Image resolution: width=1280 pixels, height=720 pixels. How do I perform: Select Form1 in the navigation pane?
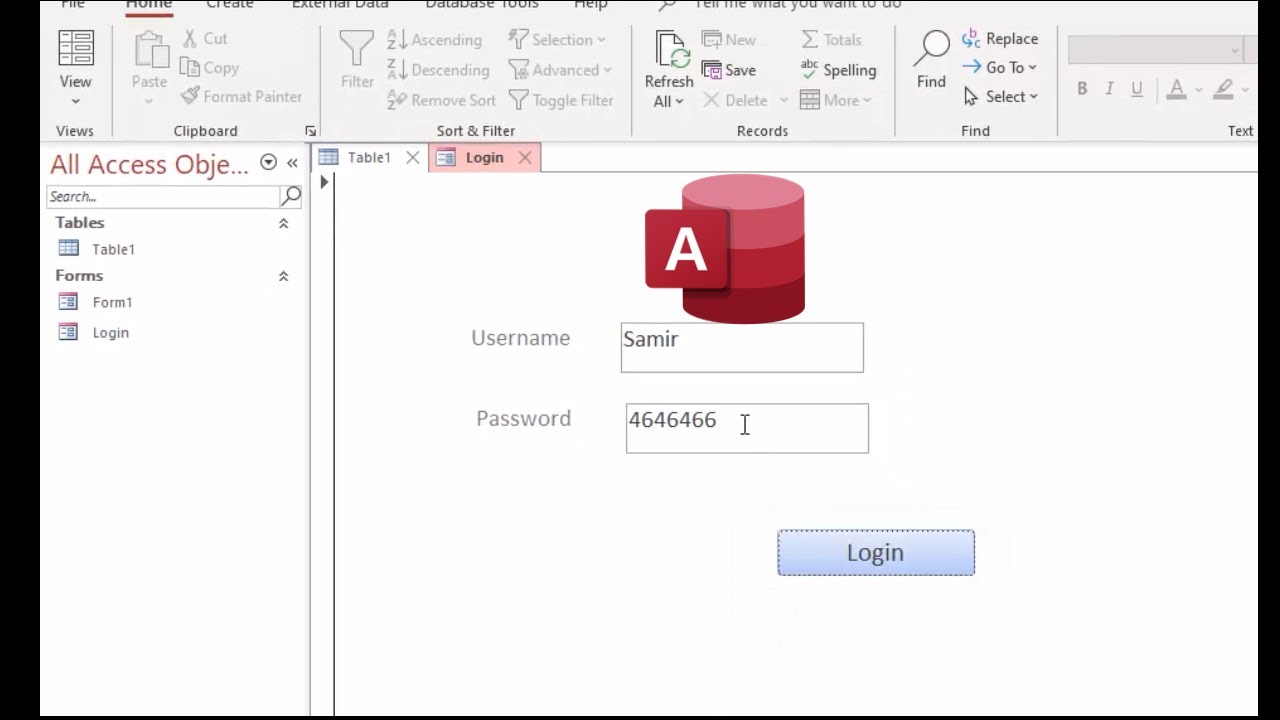click(x=112, y=302)
